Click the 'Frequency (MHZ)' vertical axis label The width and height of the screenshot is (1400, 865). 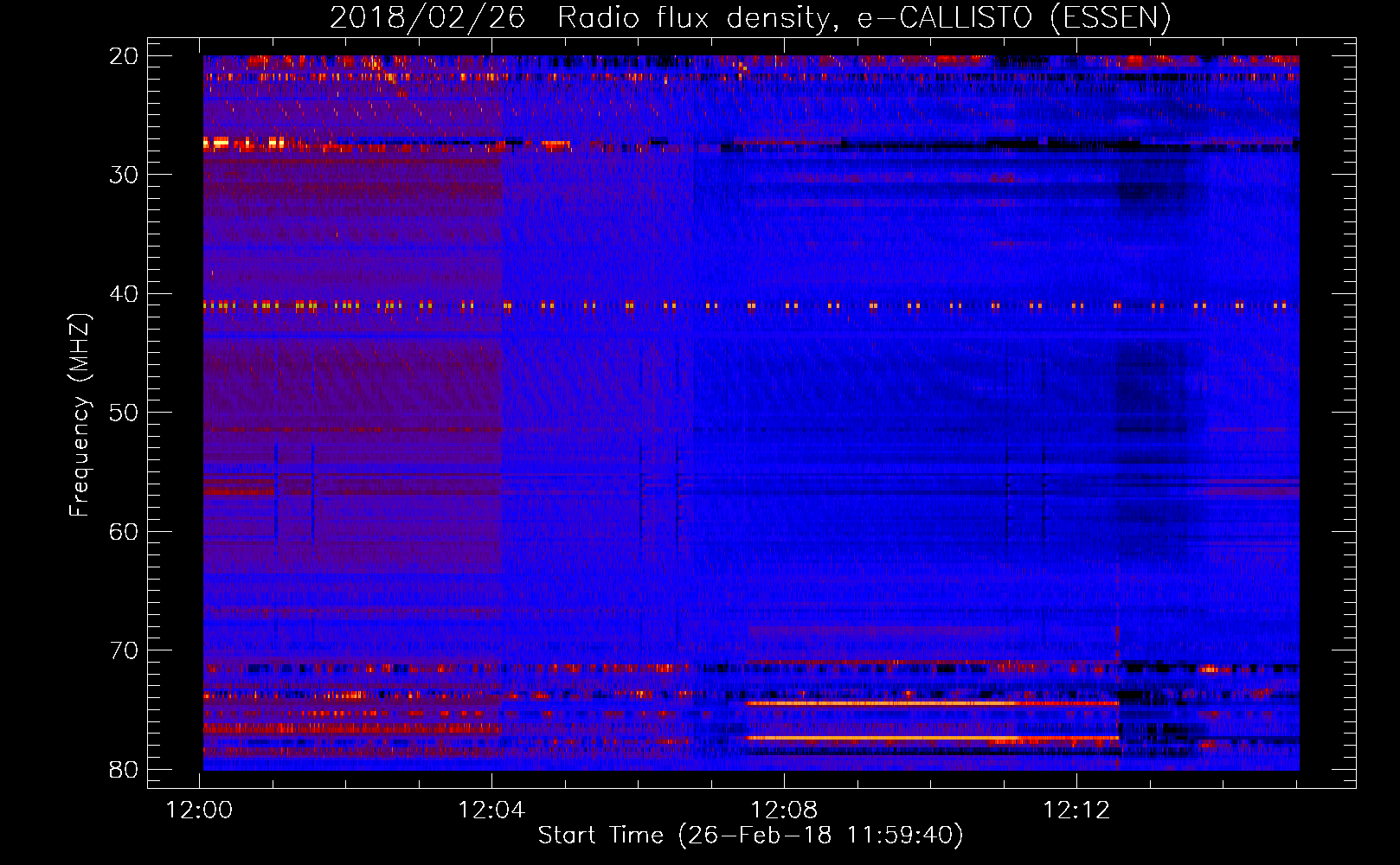click(x=80, y=415)
